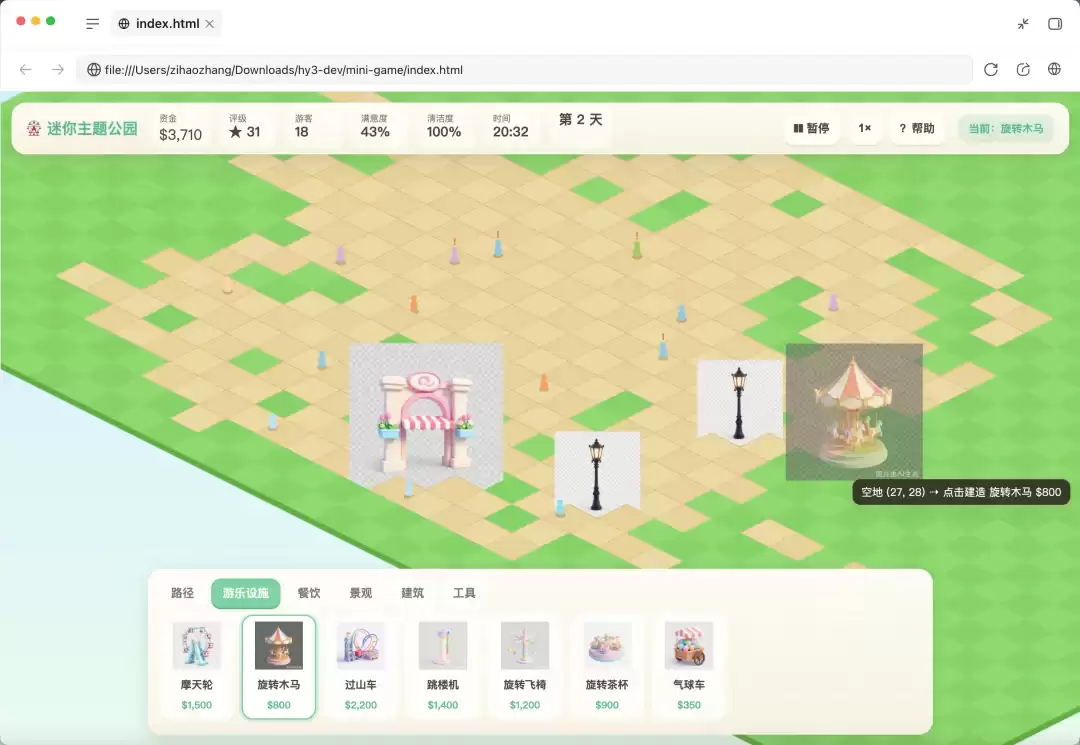
Task: Open the 景观 category tab
Action: [360, 593]
